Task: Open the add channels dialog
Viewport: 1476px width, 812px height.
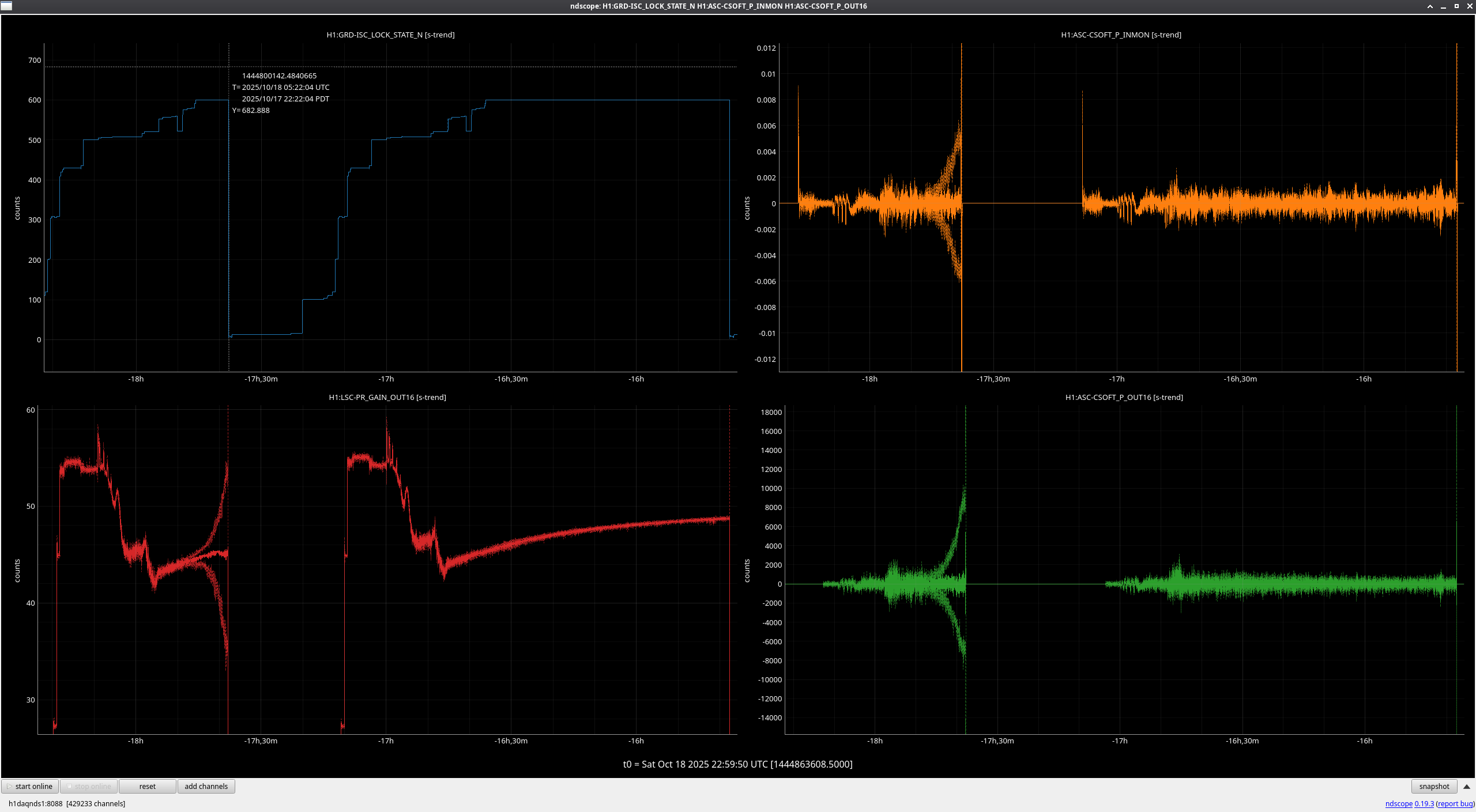Action: pyautogui.click(x=206, y=786)
